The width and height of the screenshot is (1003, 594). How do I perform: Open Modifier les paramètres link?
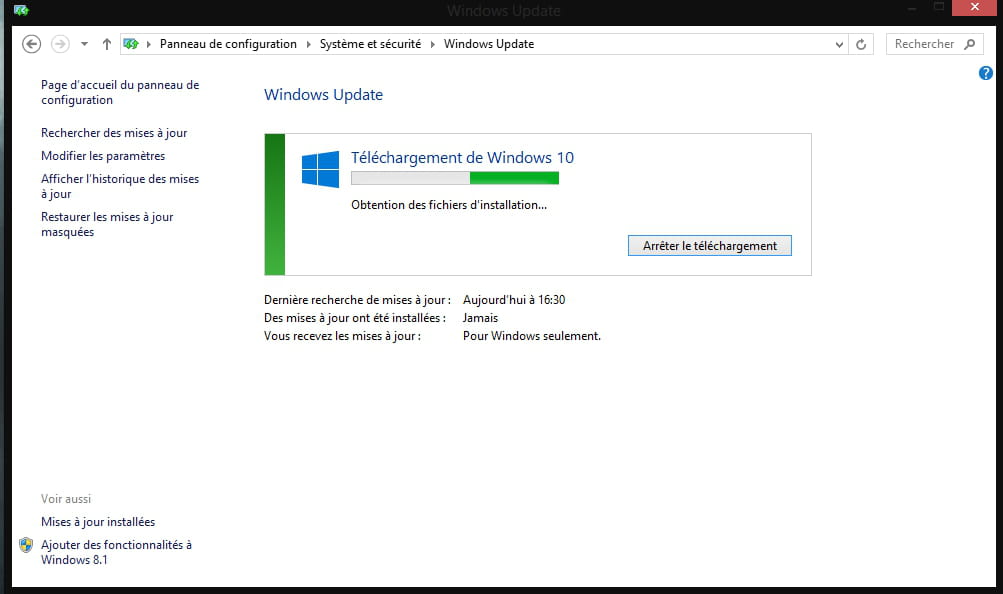(103, 155)
